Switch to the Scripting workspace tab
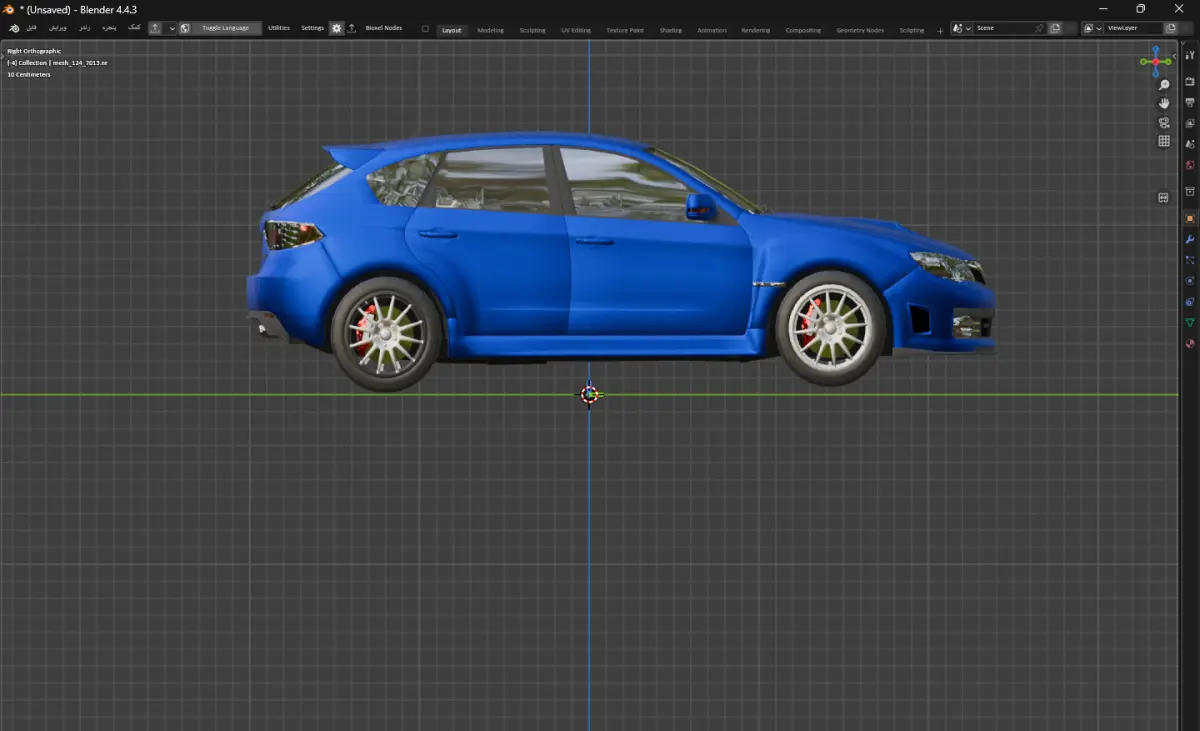The width and height of the screenshot is (1200, 731). pos(912,30)
